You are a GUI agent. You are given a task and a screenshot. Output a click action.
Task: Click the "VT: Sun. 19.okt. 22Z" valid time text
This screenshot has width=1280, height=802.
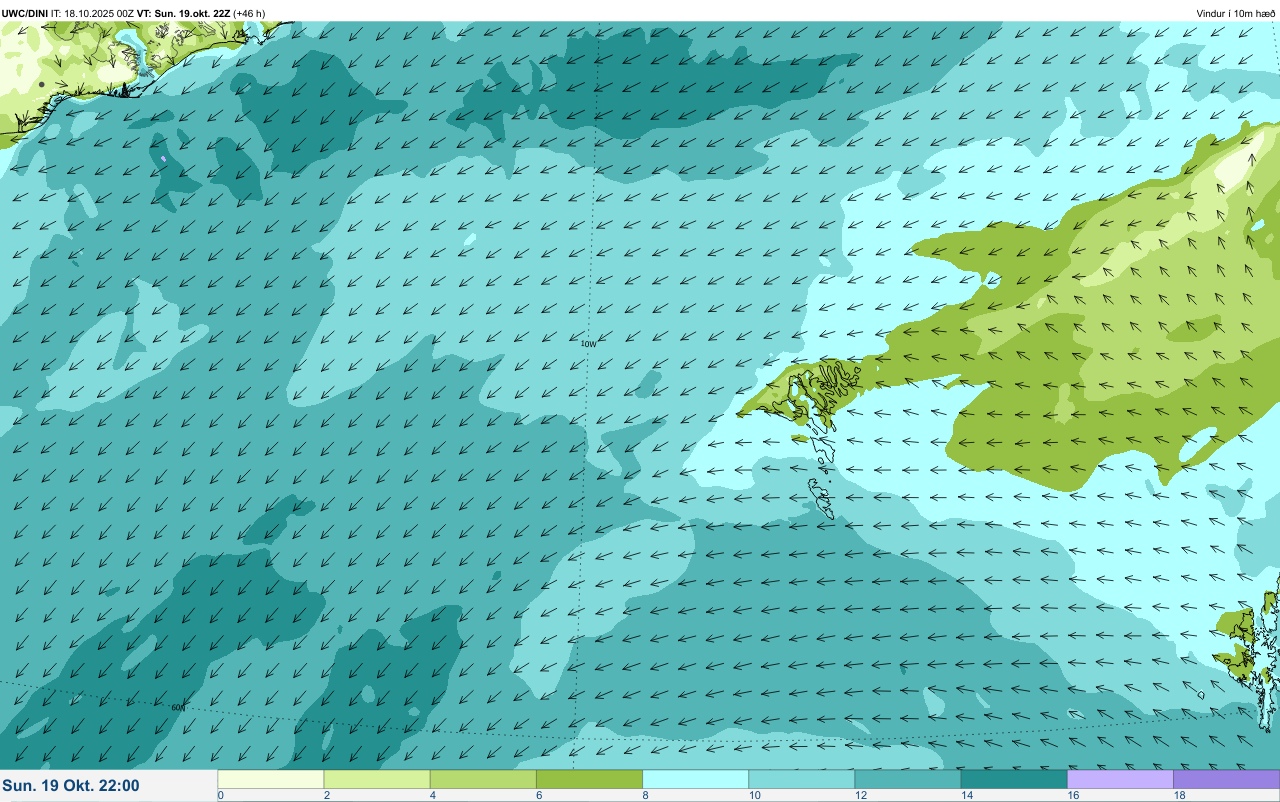pyautogui.click(x=183, y=13)
